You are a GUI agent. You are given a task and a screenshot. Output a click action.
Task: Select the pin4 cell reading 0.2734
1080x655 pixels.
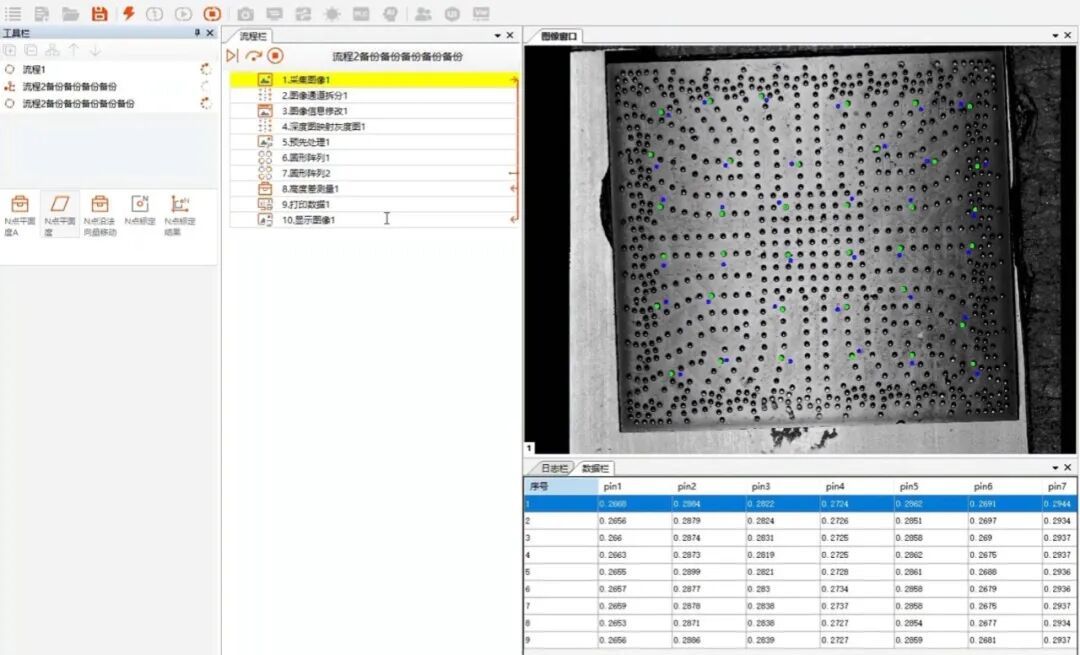[x=857, y=590]
